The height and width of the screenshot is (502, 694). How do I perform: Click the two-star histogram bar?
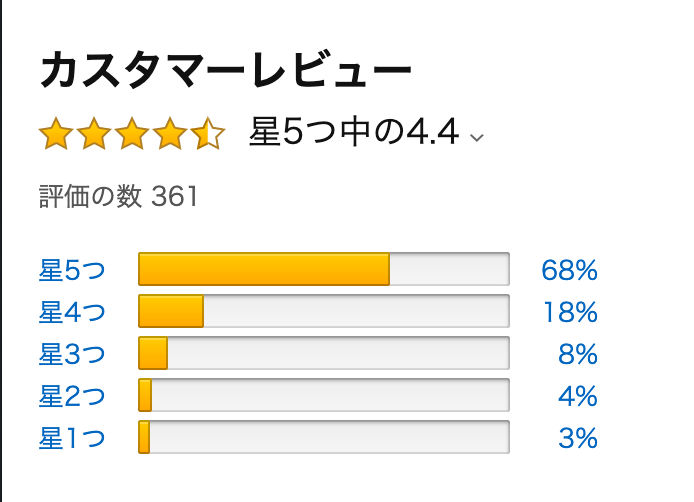(324, 395)
